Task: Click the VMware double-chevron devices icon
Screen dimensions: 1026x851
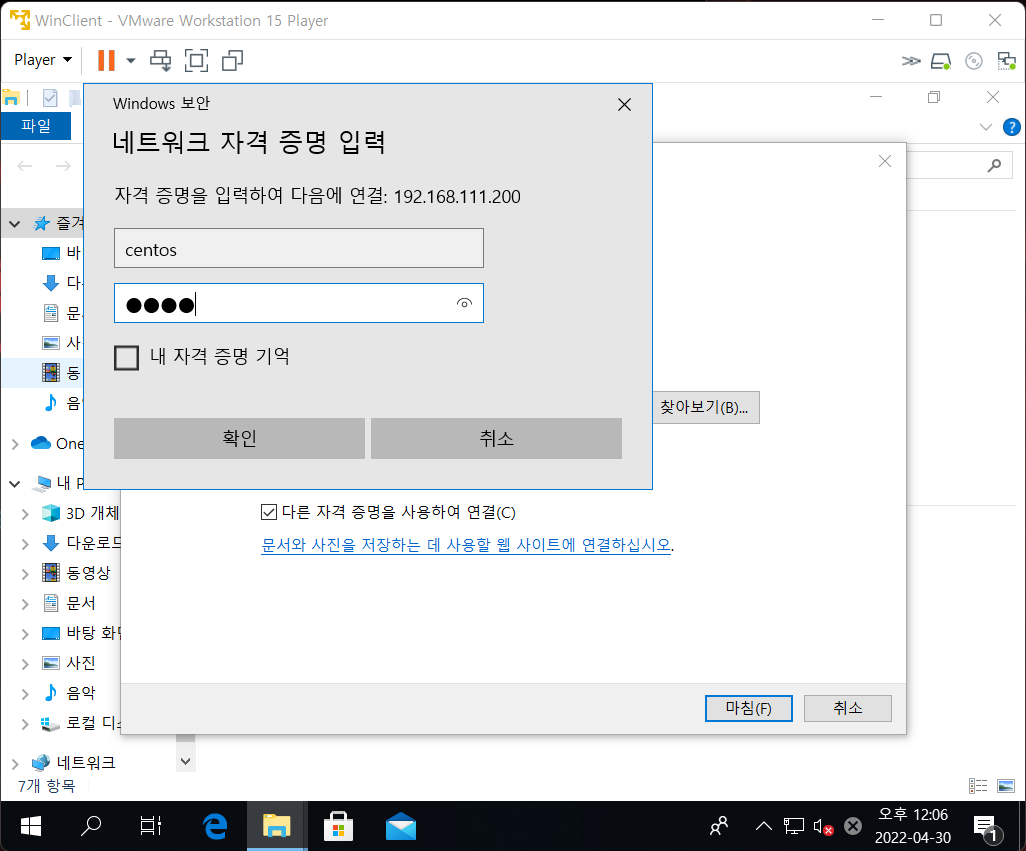Action: pos(911,61)
